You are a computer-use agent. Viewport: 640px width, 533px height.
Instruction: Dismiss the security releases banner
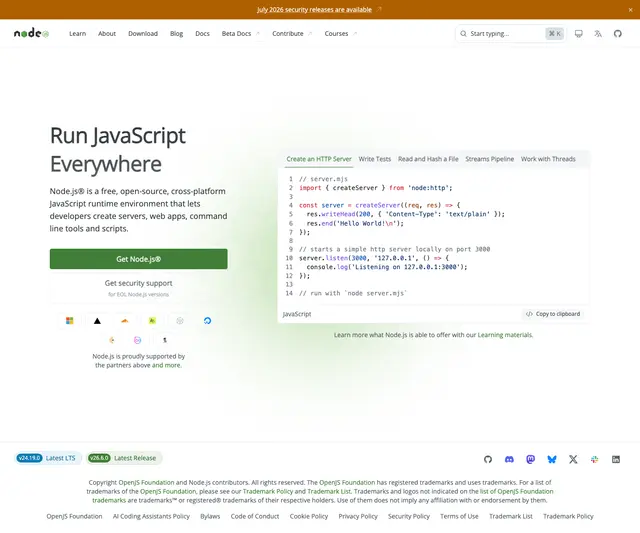630,10
